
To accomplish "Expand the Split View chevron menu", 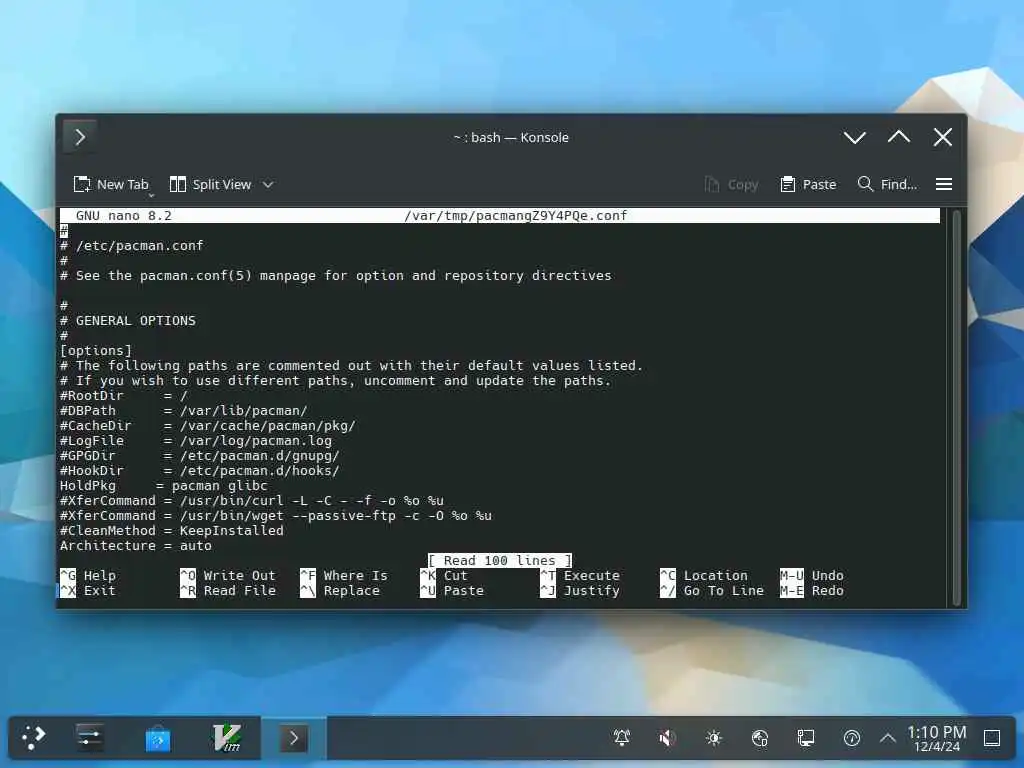I will [x=268, y=185].
